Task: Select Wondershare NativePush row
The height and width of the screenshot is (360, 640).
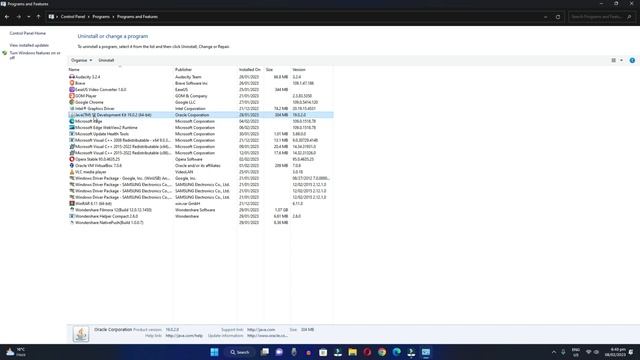Action: 200,222
